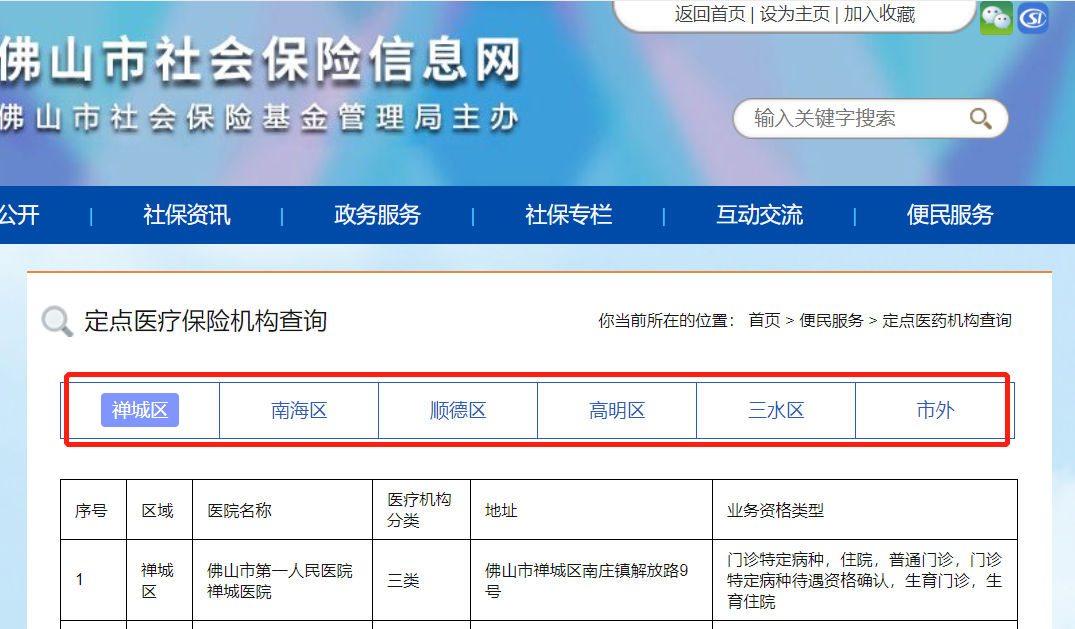This screenshot has width=1075, height=629.
Task: Open the 互动交流 navigation menu
Action: coord(759,215)
